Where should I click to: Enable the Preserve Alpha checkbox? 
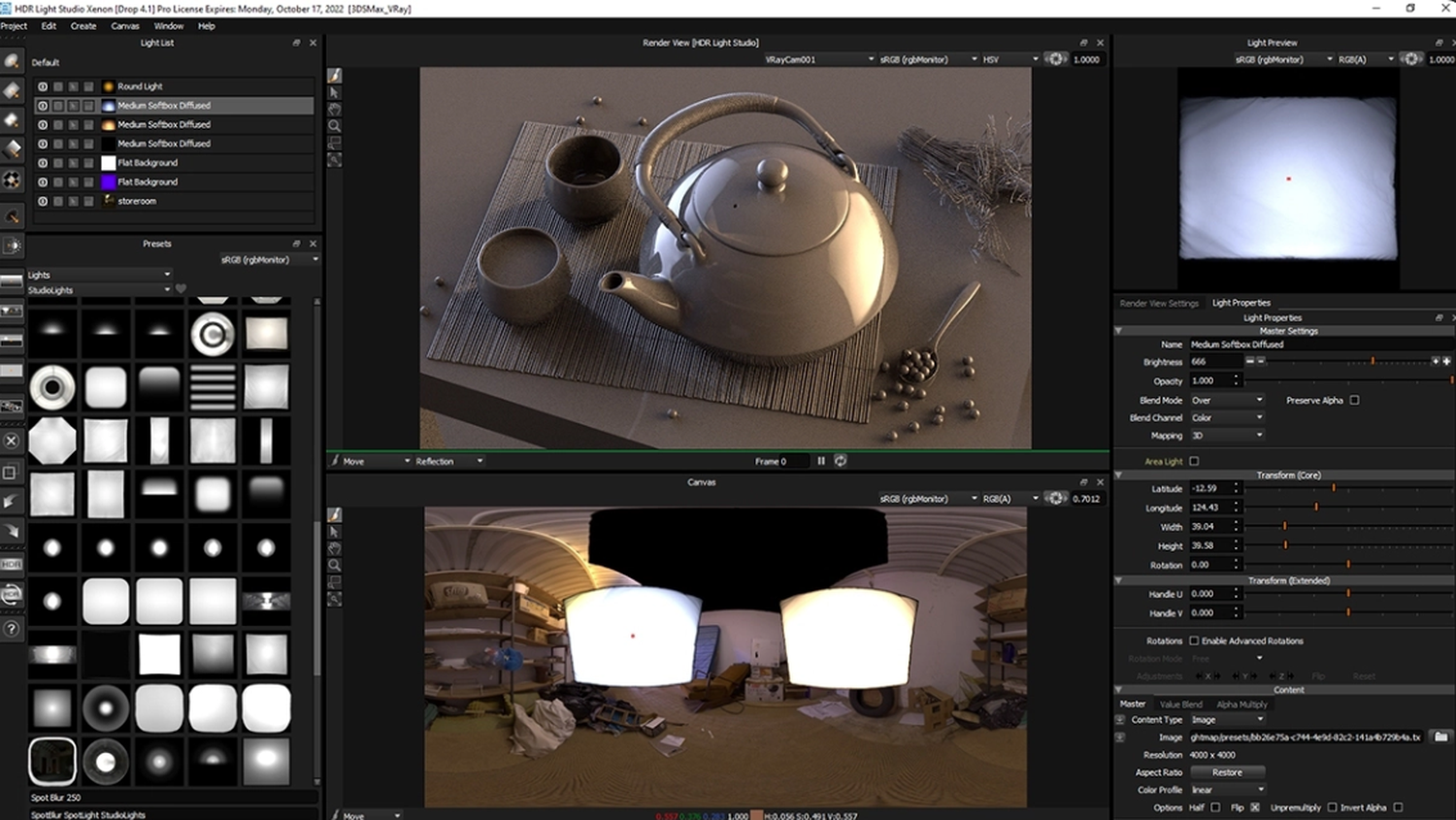click(x=1353, y=399)
